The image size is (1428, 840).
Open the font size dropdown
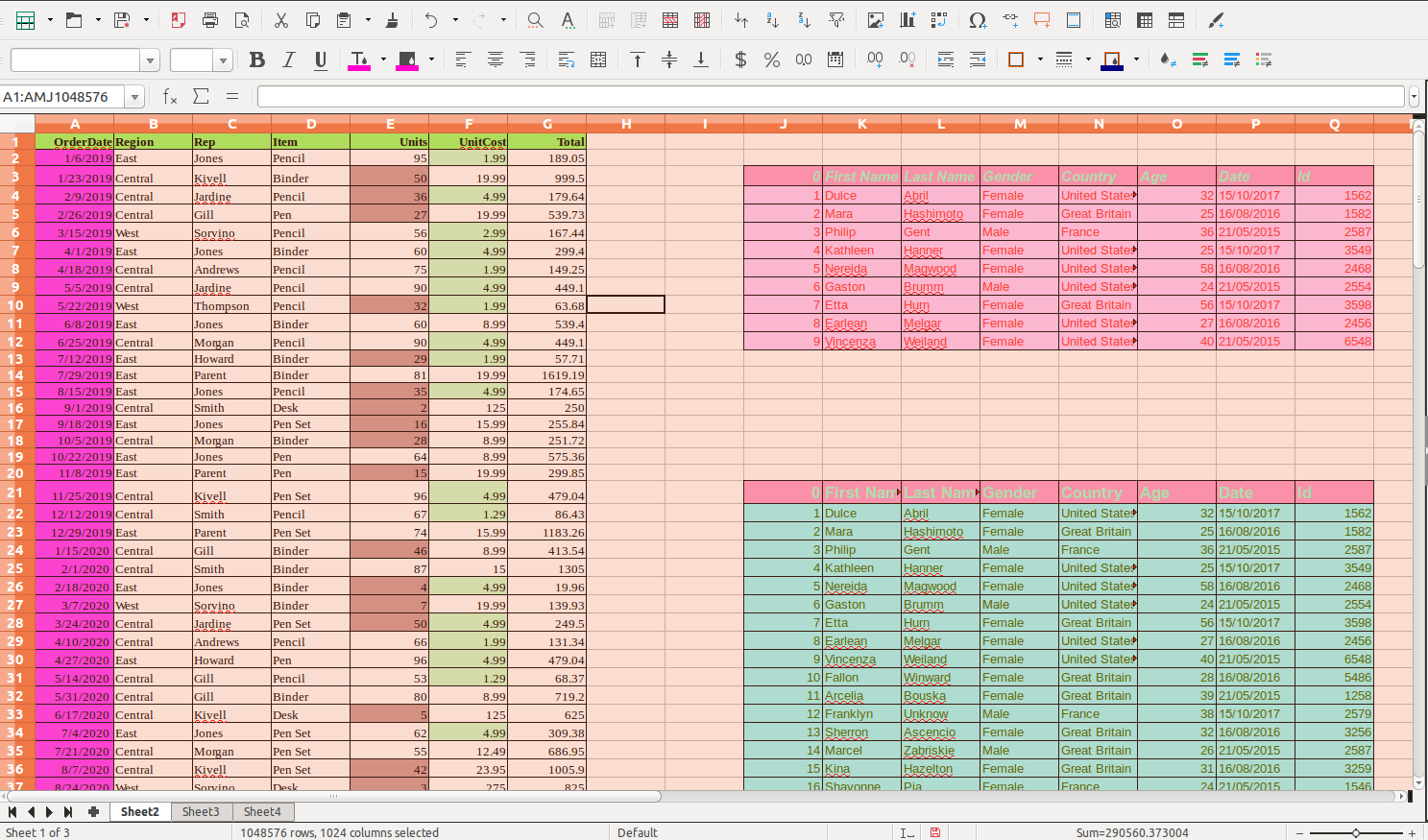tap(223, 60)
